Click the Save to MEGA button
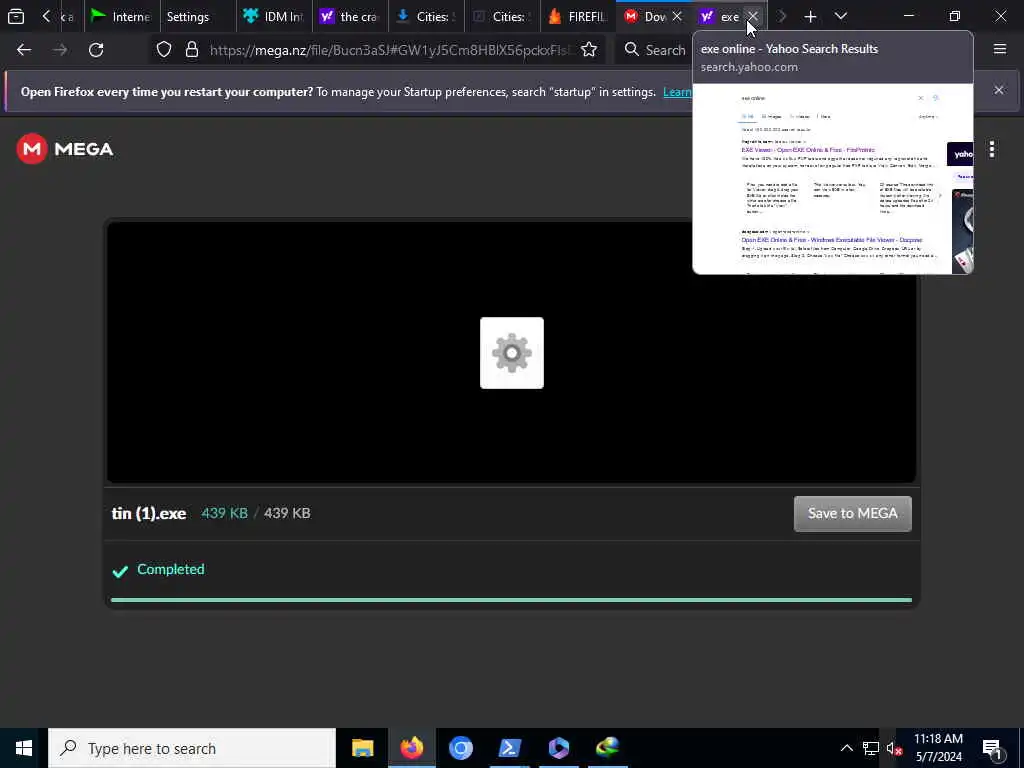Viewport: 1024px width, 768px height. [x=852, y=513]
